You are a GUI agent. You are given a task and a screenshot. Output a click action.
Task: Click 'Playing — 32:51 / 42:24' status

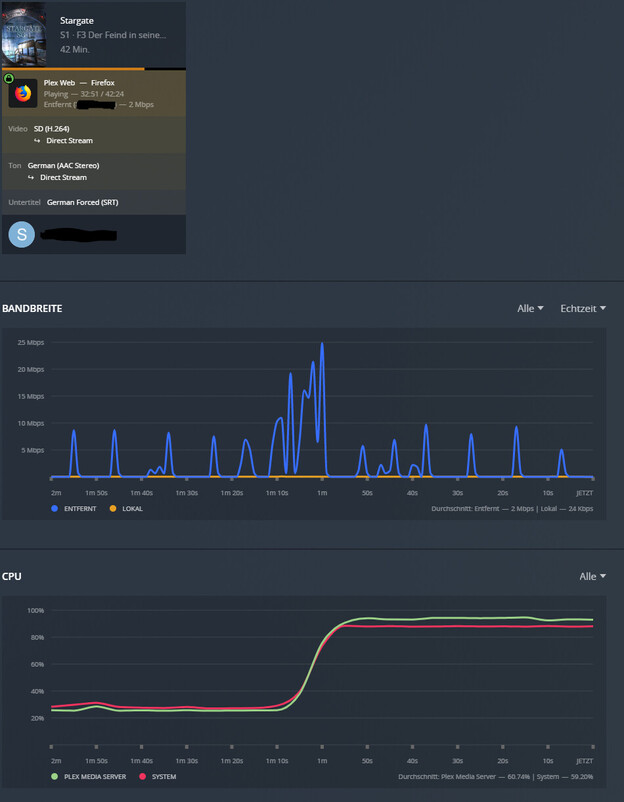[x=83, y=94]
